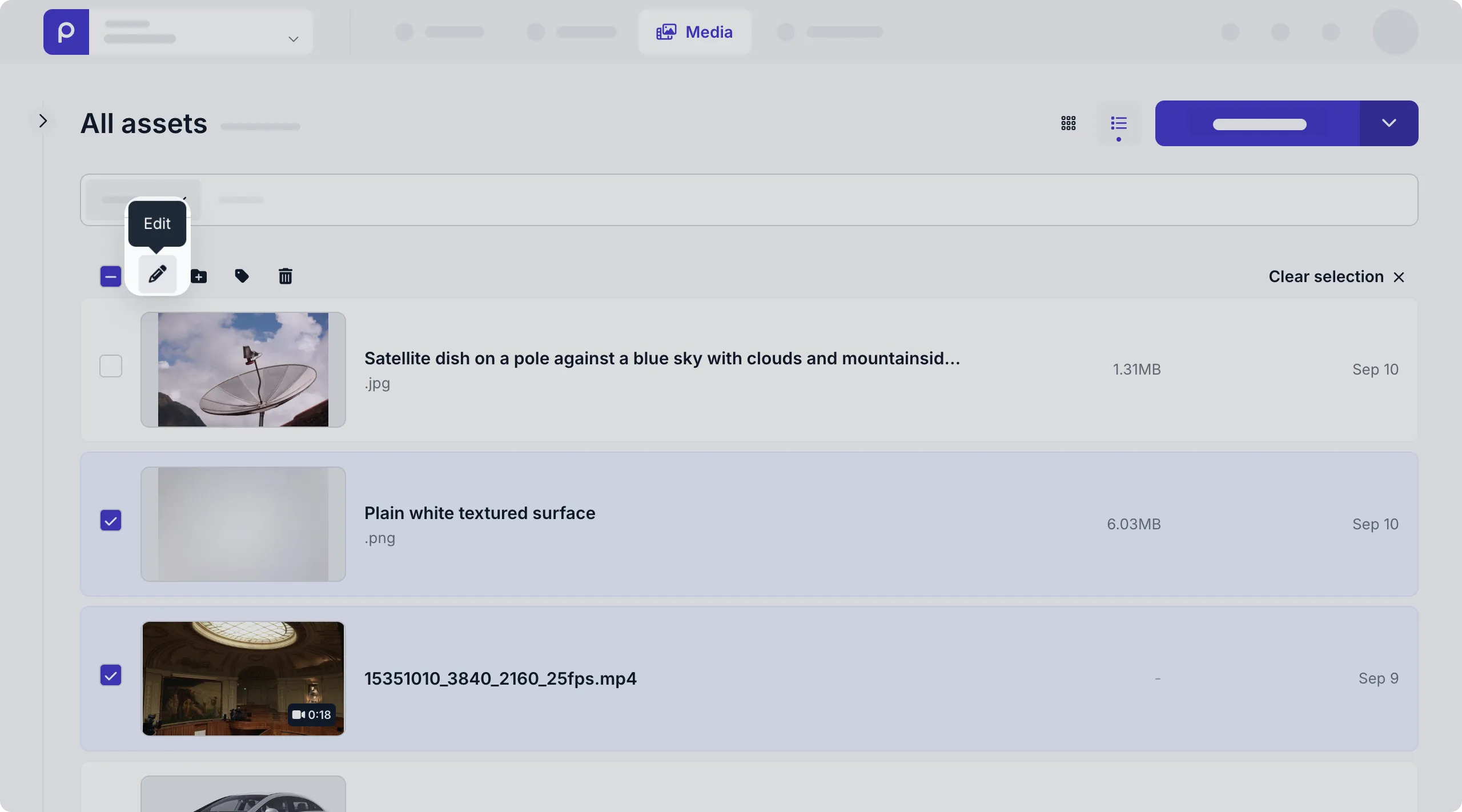Open the satellite dish thumbnail

point(243,369)
